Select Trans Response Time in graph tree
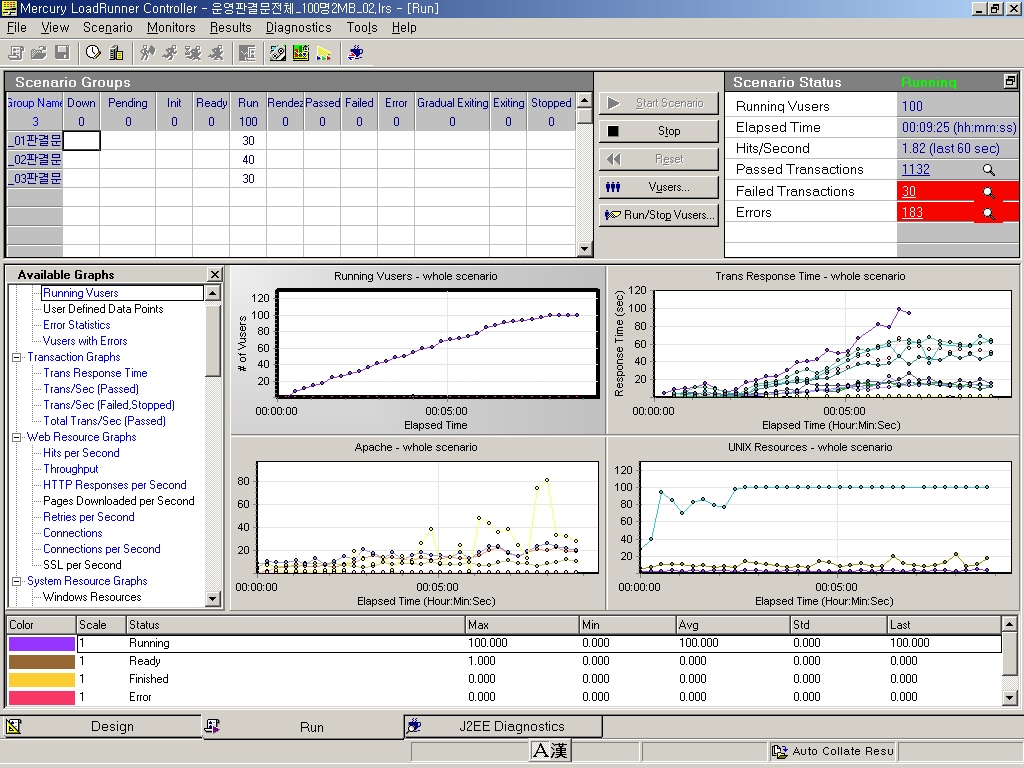 (x=95, y=373)
